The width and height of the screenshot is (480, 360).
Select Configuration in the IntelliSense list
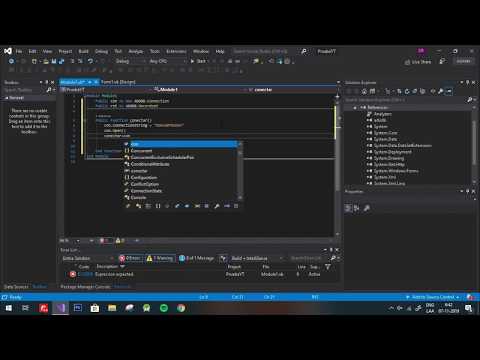point(144,177)
